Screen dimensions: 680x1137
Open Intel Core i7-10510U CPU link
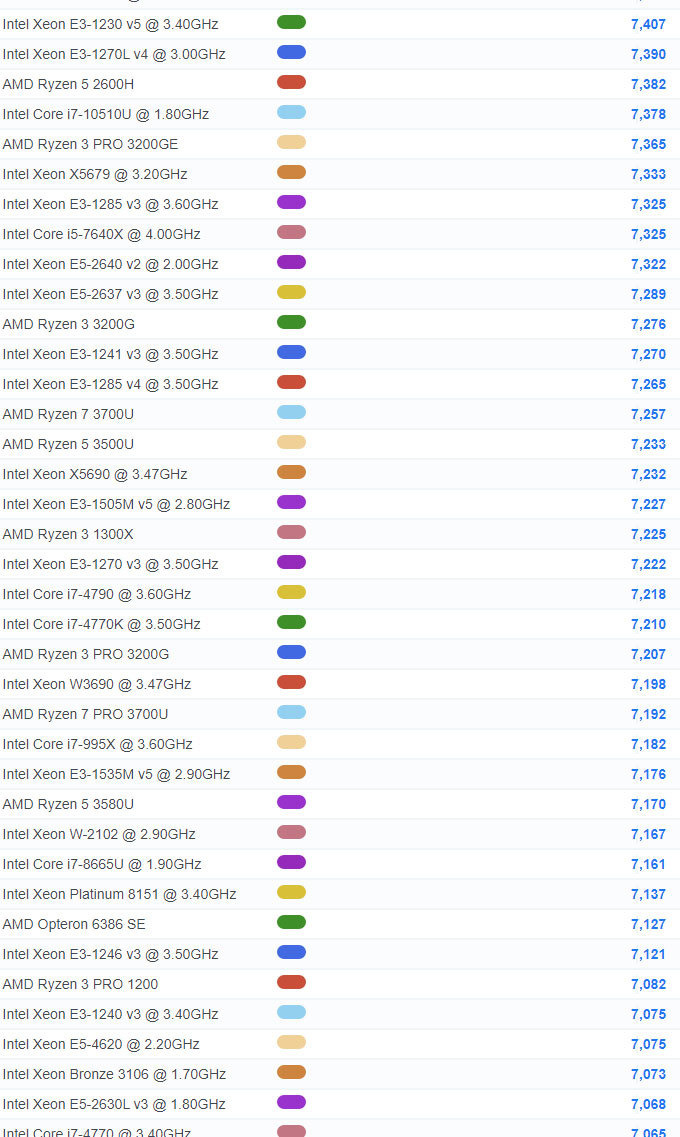click(106, 114)
